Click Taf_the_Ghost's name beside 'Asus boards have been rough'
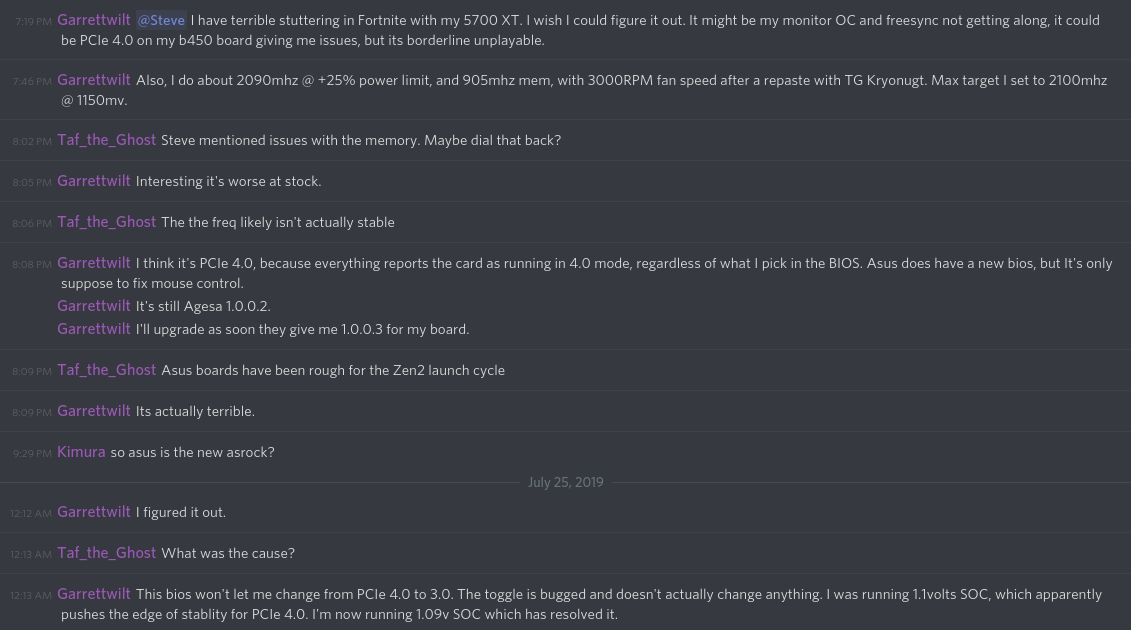1131x630 pixels. [x=106, y=370]
